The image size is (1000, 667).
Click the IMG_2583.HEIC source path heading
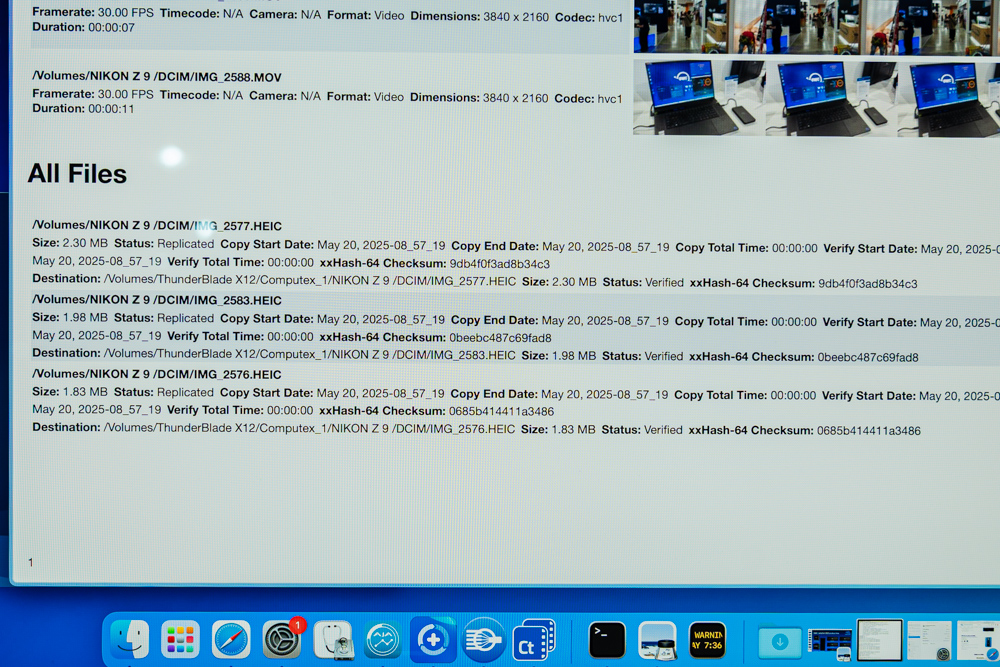pyautogui.click(x=157, y=300)
